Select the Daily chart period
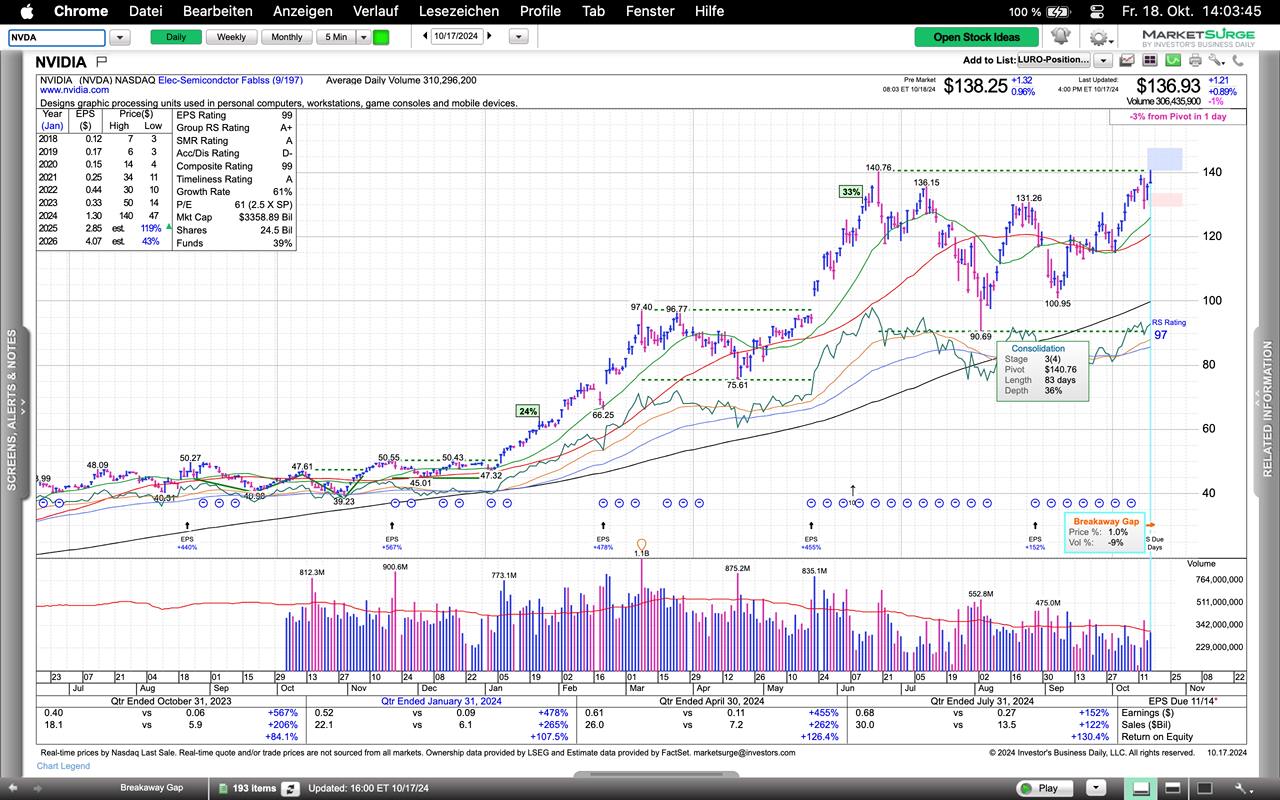1280x800 pixels. click(175, 37)
